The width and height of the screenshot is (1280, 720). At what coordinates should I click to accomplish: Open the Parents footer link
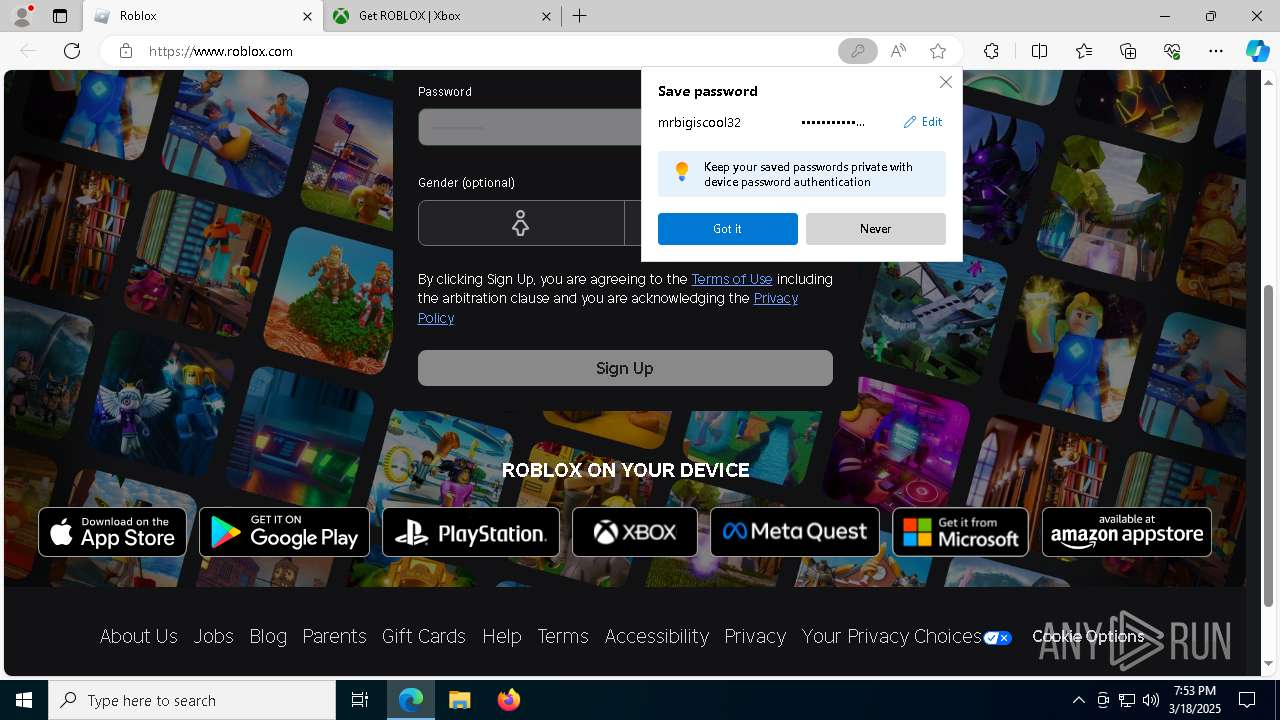(334, 636)
